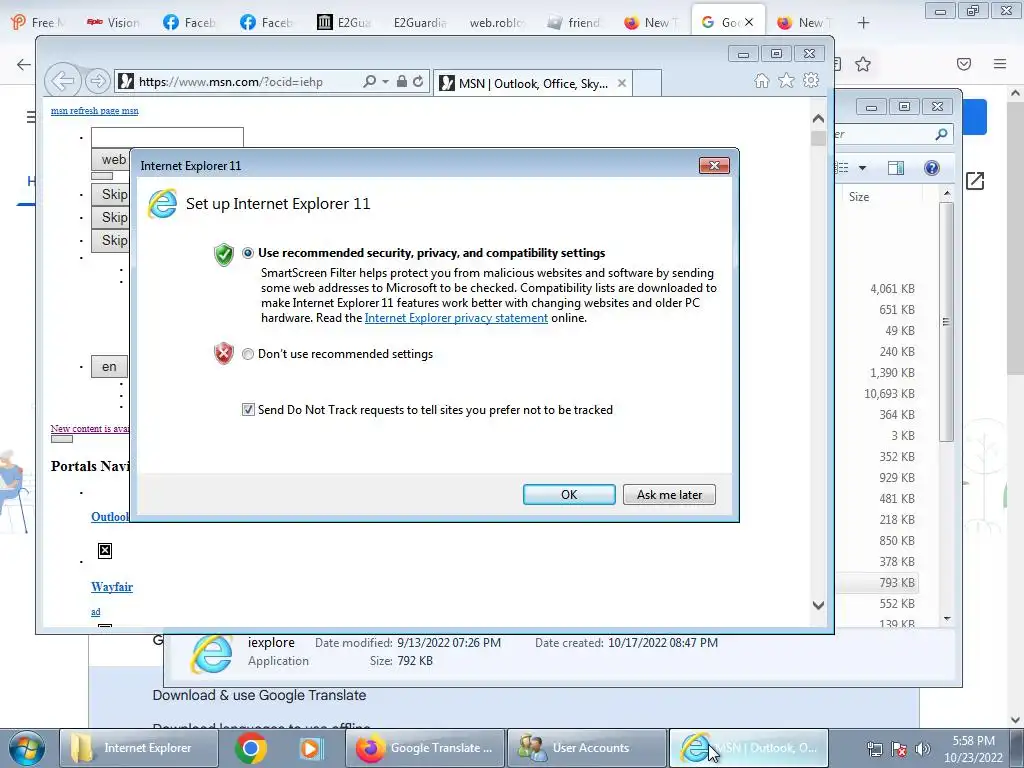The image size is (1024, 768).
Task: Uncheck 'Send Do Not Track requests' checkbox
Action: click(x=248, y=409)
